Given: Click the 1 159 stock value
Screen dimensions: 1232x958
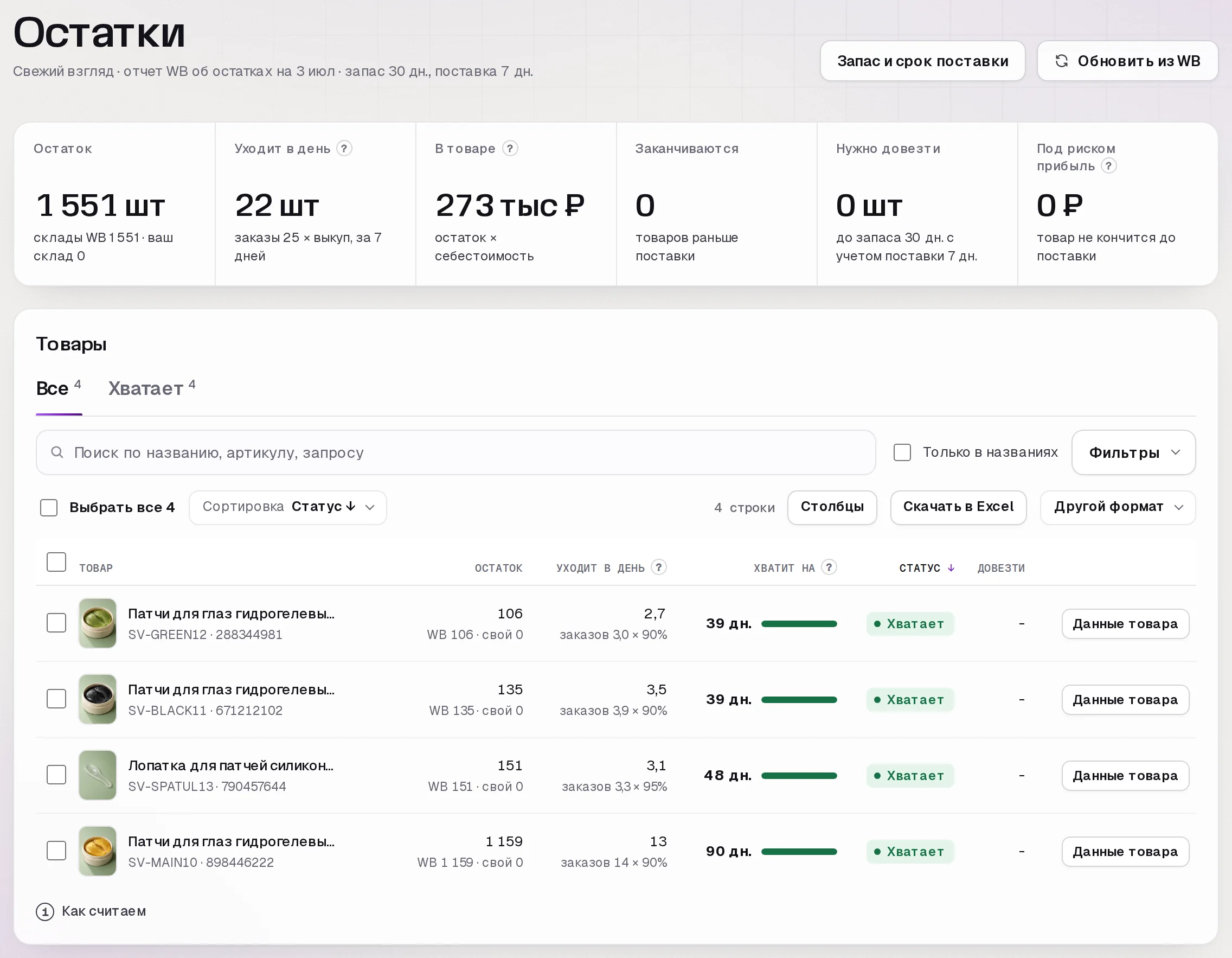Looking at the screenshot, I should (x=504, y=842).
